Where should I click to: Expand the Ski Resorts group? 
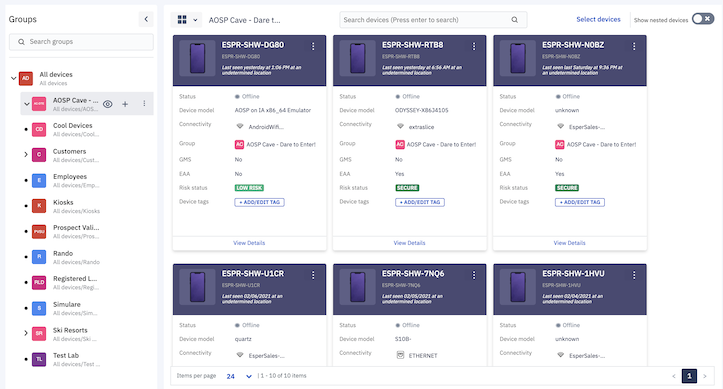tap(26, 333)
